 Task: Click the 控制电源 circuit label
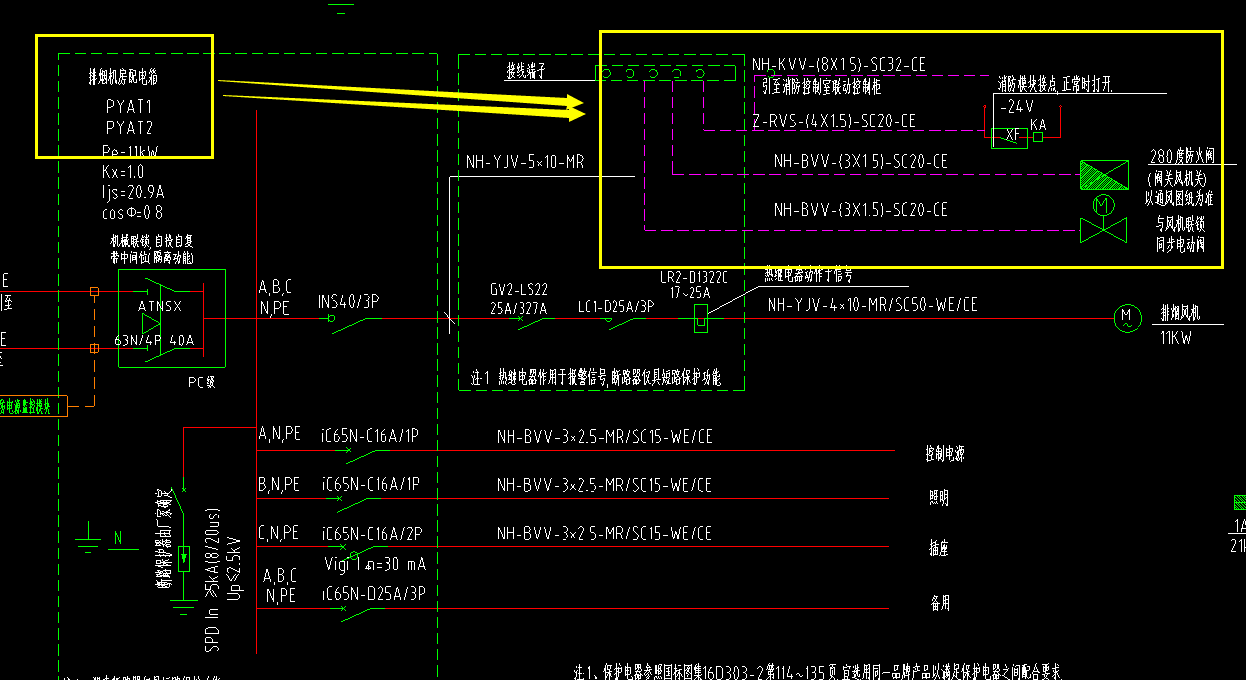(x=944, y=455)
